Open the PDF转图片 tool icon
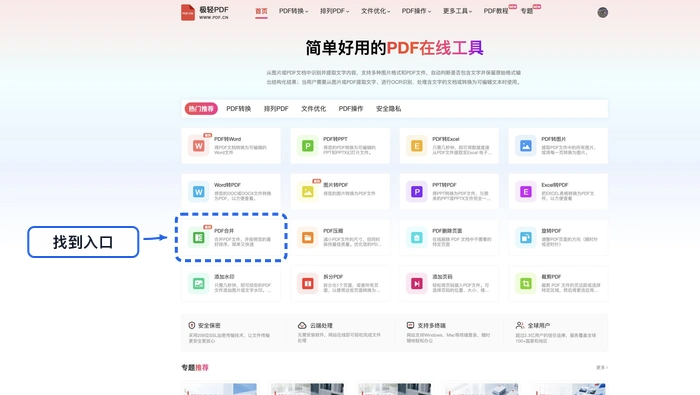This screenshot has width=700, height=395. pyautogui.click(x=525, y=146)
